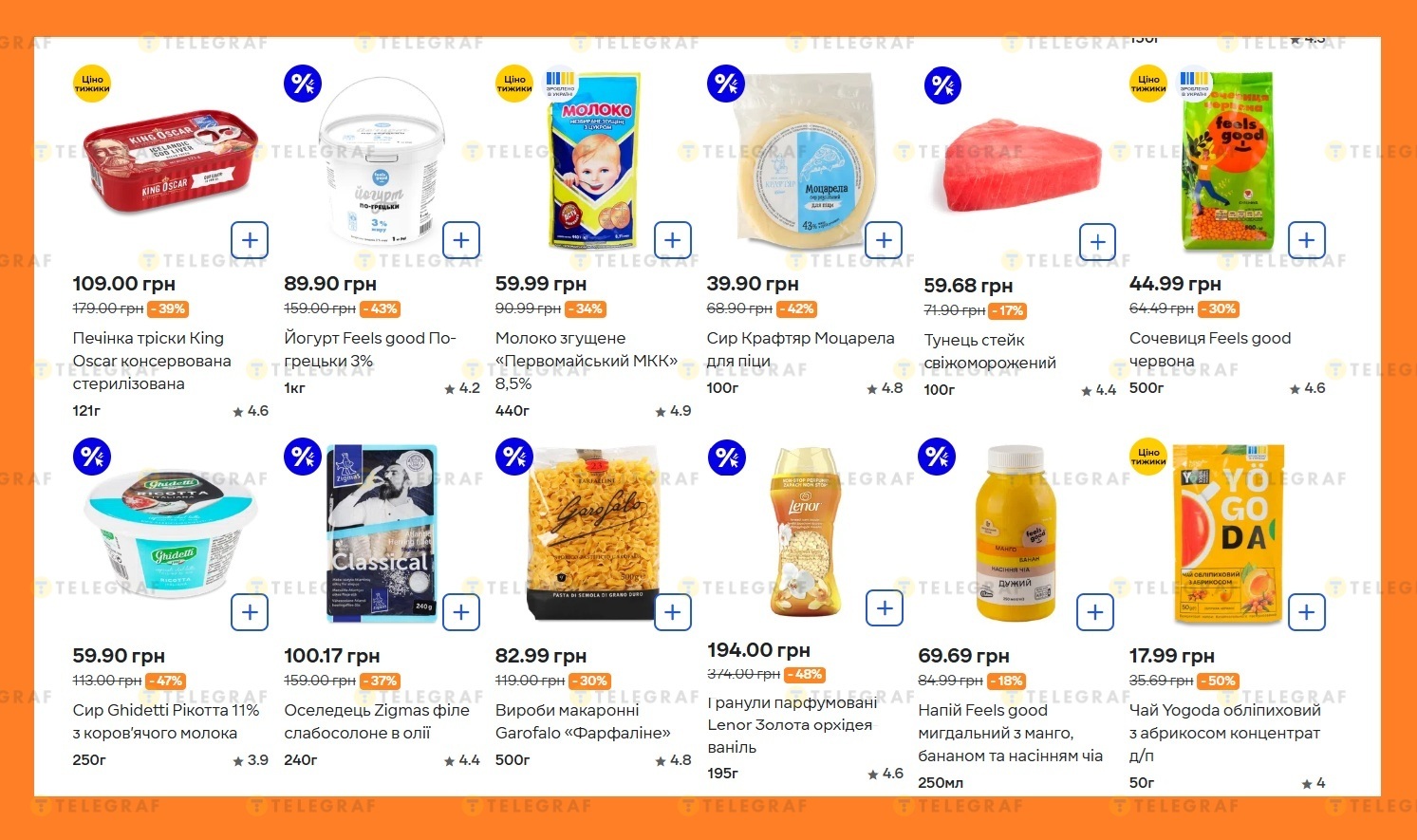1417x840 pixels.
Task: Open product link Йогурт Feels good По-грецьки
Action: point(370,349)
